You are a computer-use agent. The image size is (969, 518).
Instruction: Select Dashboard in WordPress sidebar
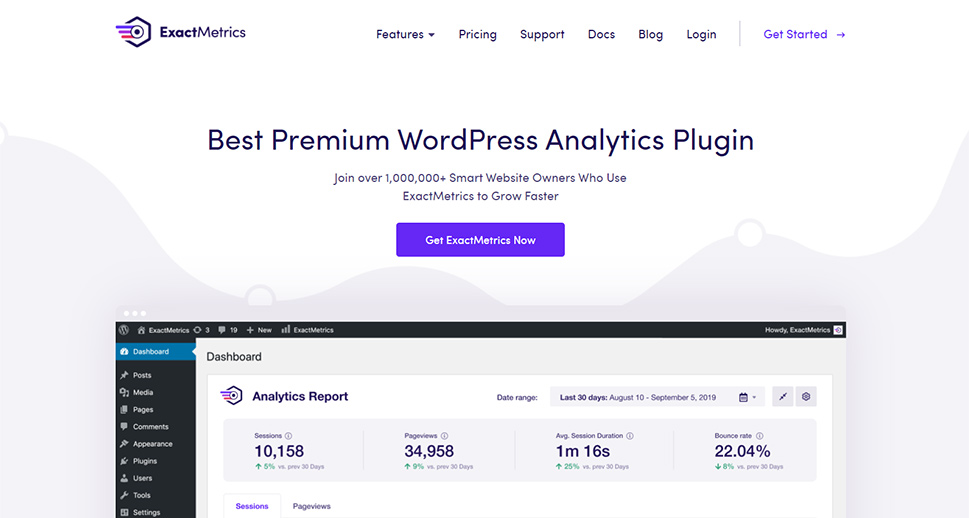pyautogui.click(x=156, y=352)
